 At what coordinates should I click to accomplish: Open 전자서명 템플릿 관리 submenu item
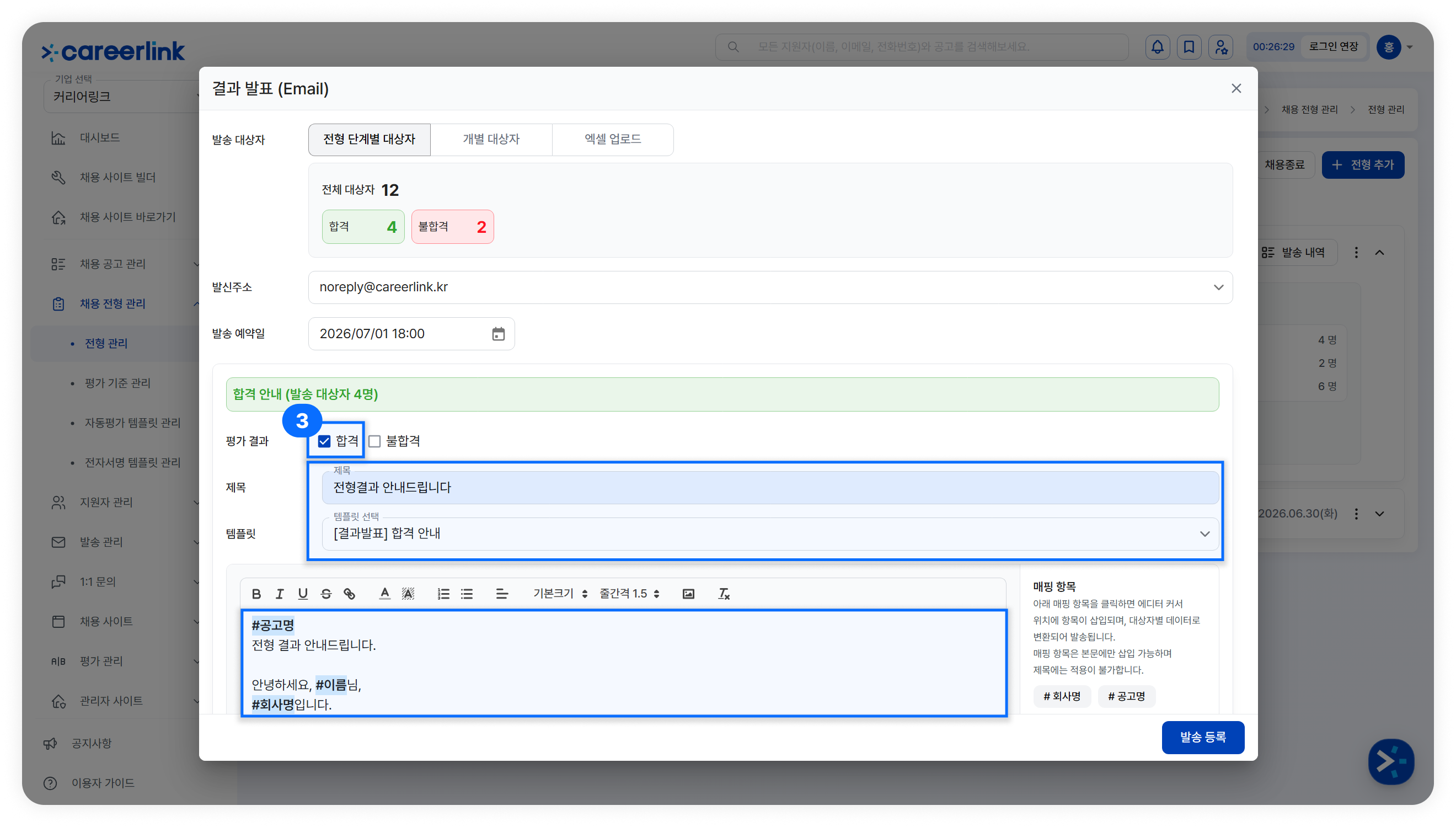133,463
